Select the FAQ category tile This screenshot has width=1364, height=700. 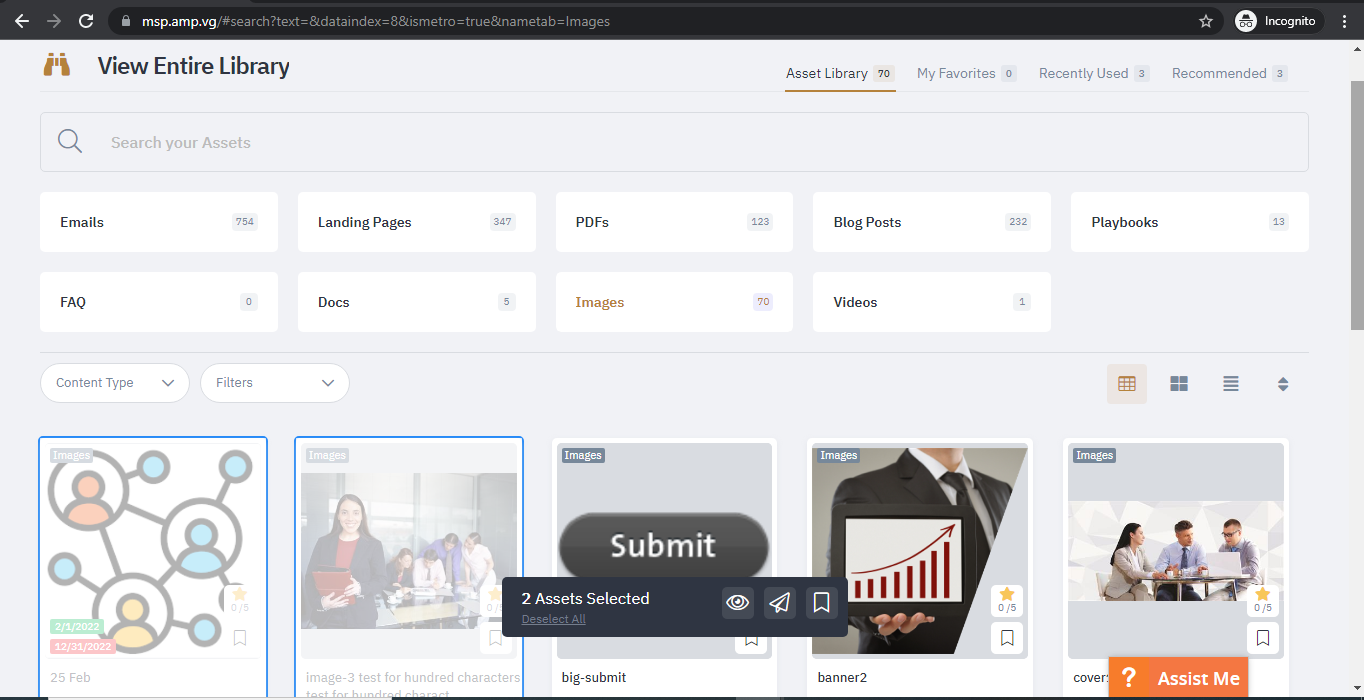click(159, 302)
